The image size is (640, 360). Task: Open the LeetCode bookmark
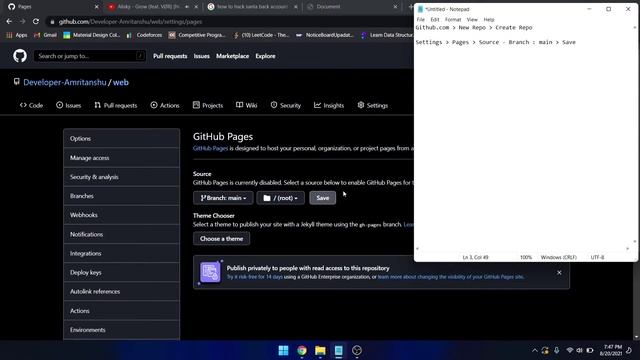coord(261,35)
